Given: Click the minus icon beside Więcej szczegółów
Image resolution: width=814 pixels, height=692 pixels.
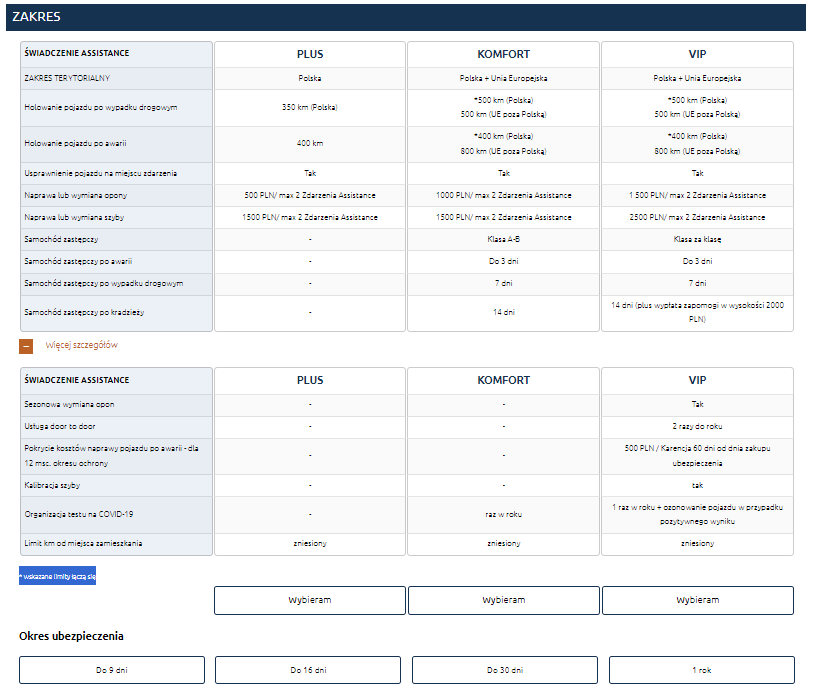Looking at the screenshot, I should (26, 345).
